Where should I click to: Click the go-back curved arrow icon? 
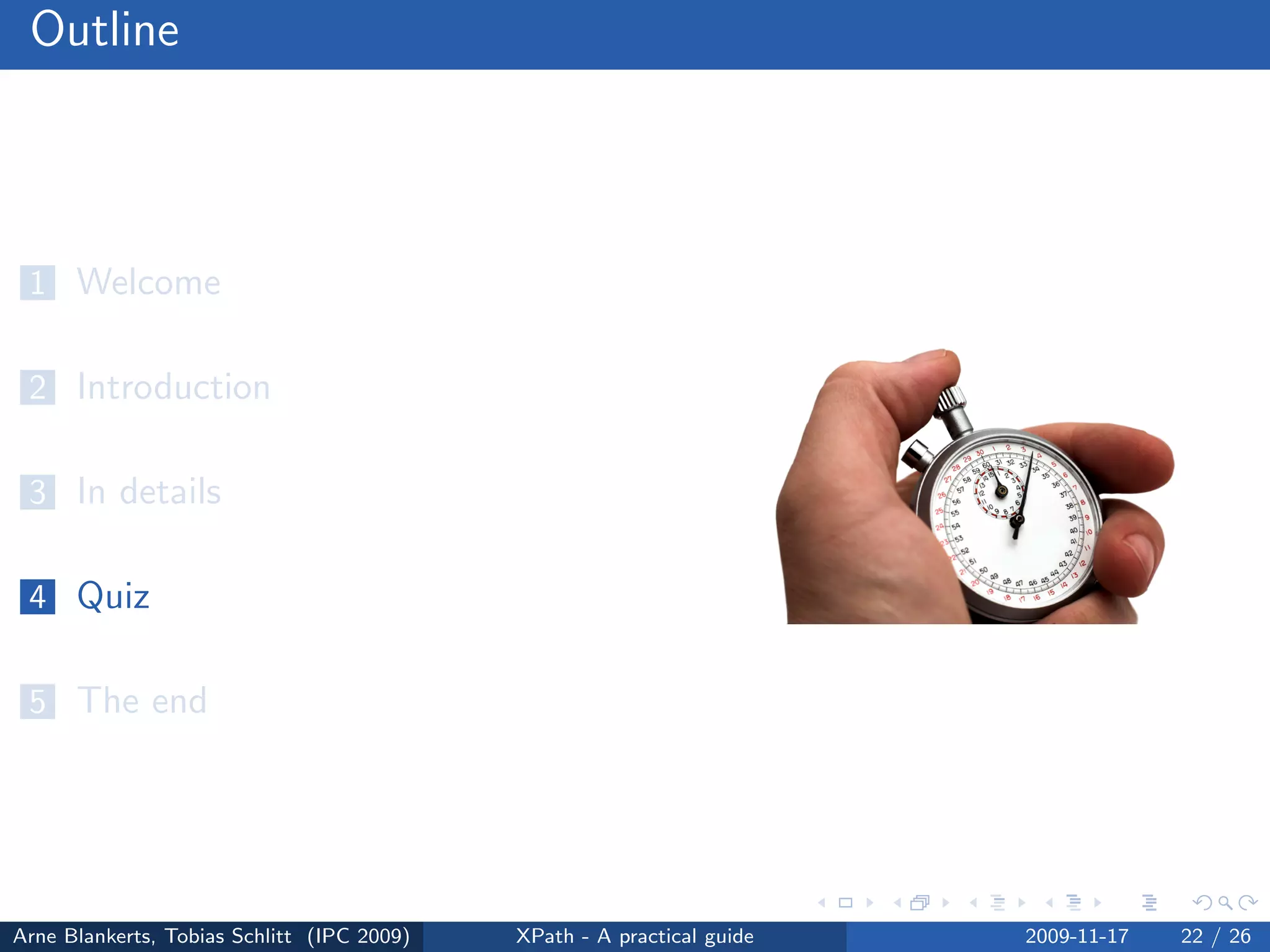(x=1202, y=903)
